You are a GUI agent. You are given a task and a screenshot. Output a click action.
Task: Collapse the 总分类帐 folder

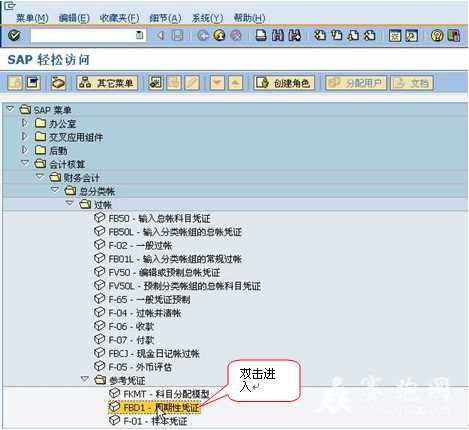55,190
